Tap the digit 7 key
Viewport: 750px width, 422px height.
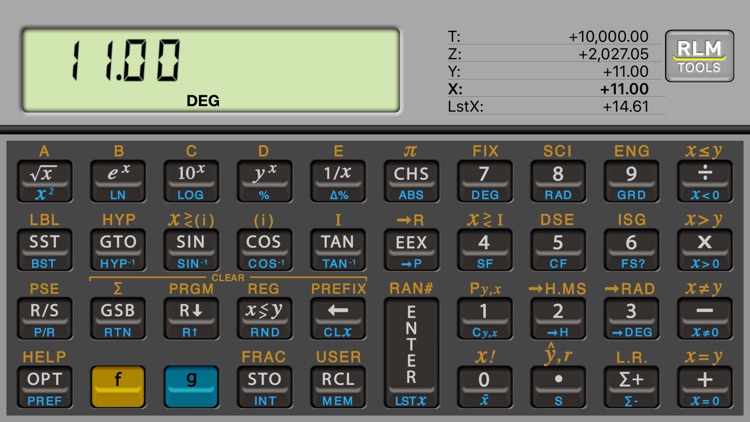point(485,181)
